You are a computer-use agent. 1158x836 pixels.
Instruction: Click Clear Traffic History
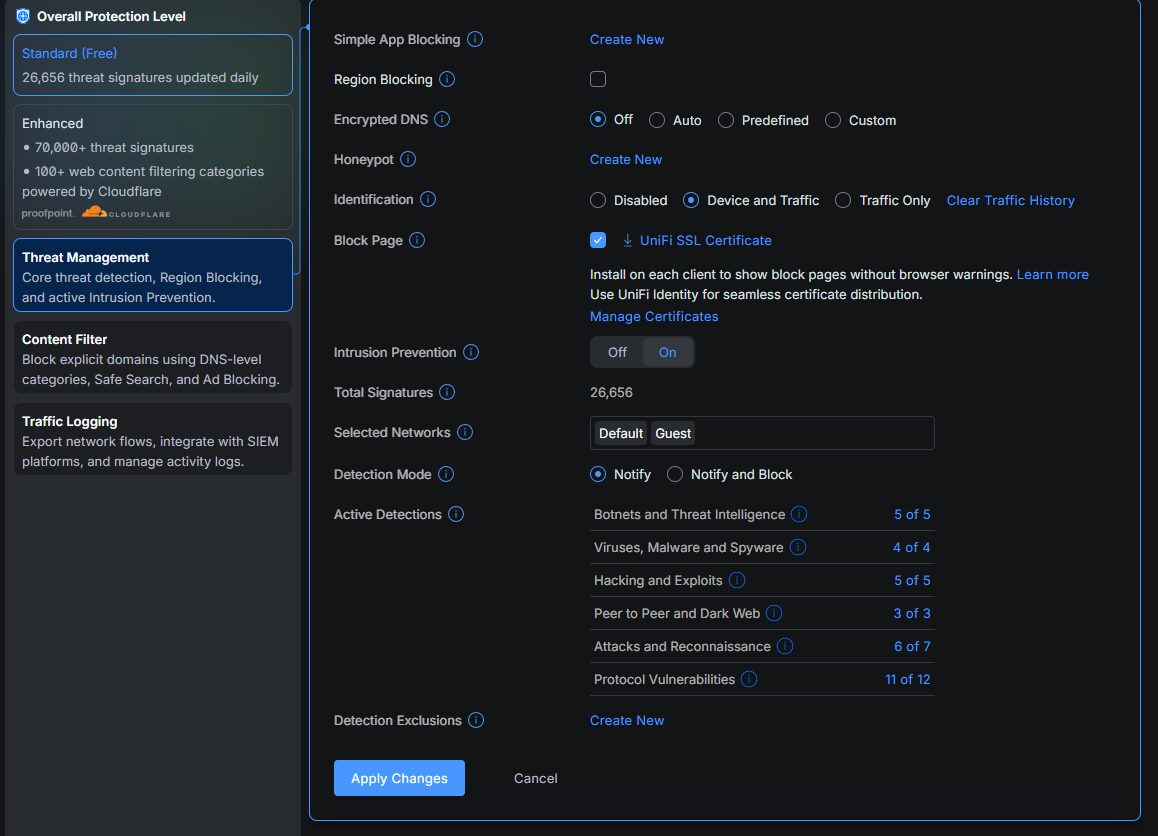click(1010, 200)
